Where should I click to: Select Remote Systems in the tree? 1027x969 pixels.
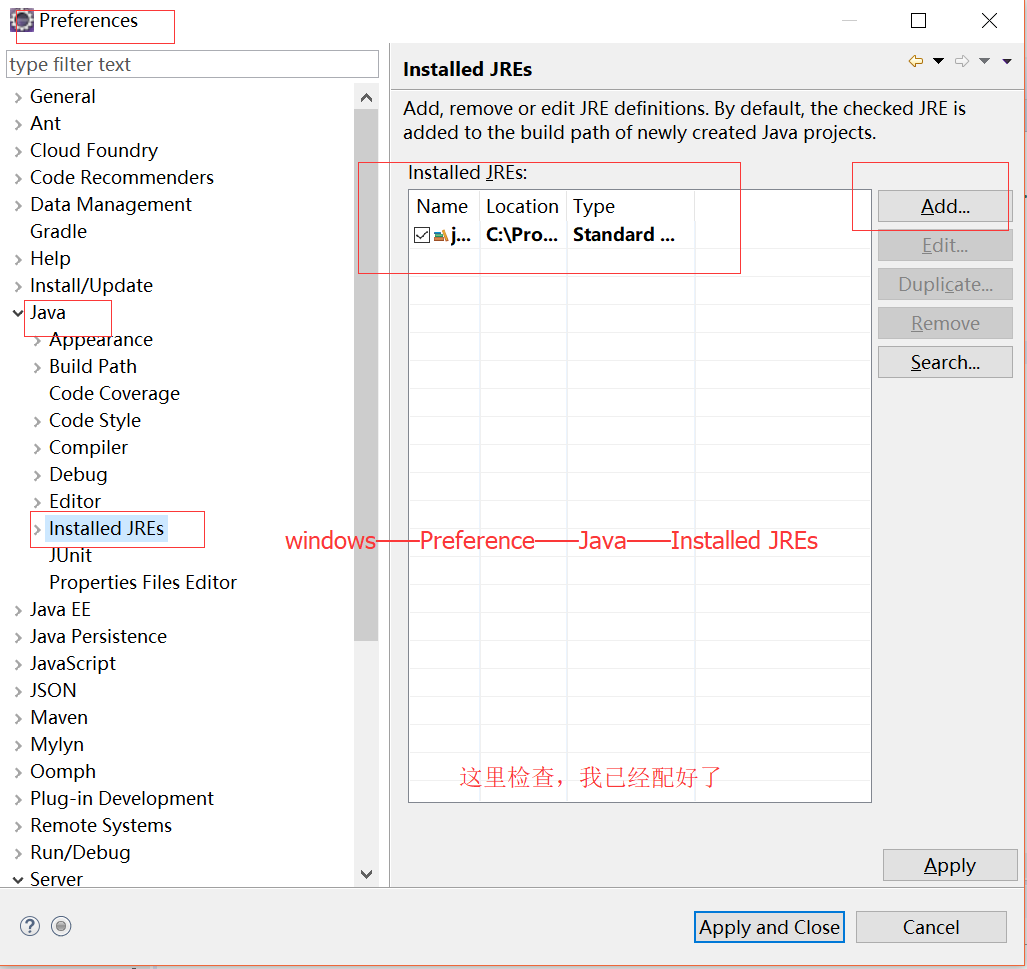pyautogui.click(x=101, y=825)
